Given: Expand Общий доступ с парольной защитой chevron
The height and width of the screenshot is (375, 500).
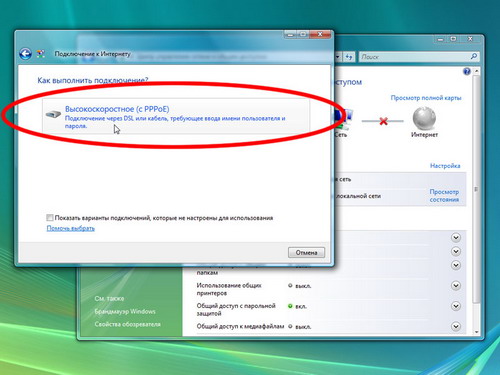Looking at the screenshot, I should 456,306.
